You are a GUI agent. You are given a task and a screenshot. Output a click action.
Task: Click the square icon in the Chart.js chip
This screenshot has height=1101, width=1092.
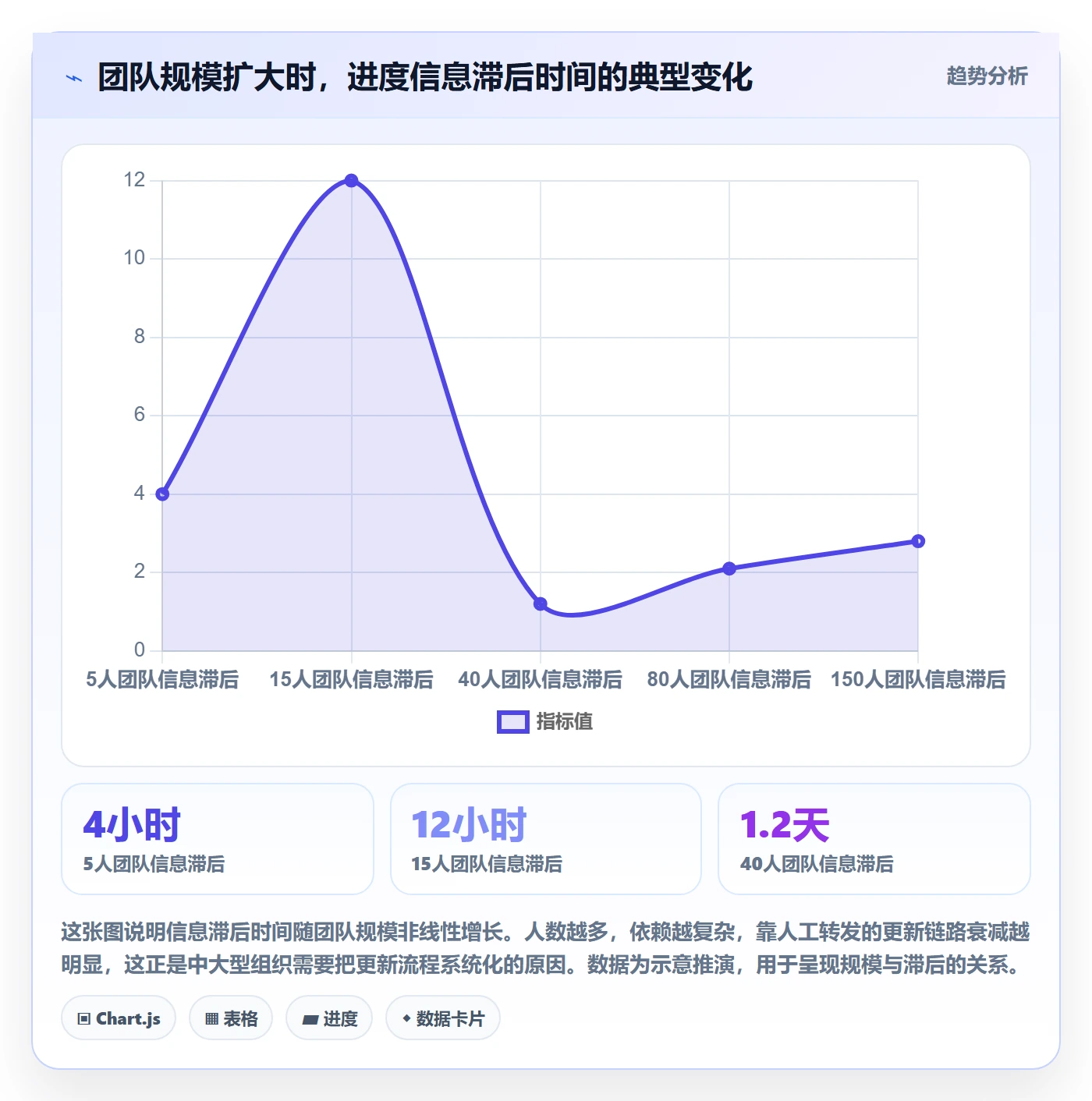click(84, 1018)
